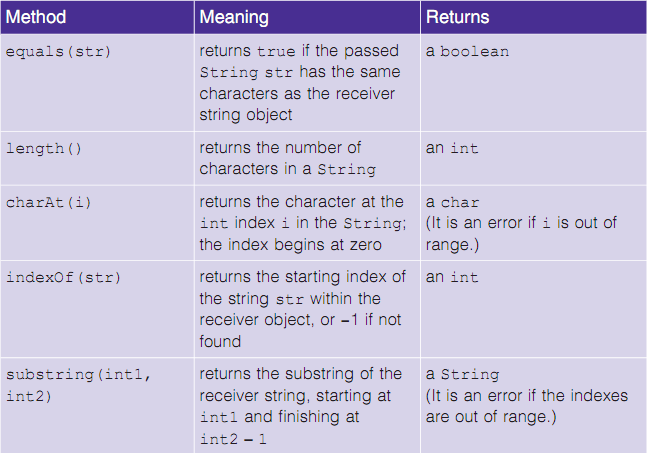Image resolution: width=647 pixels, height=453 pixels.
Task: Select the equals(str) method cell
Action: 59,51
